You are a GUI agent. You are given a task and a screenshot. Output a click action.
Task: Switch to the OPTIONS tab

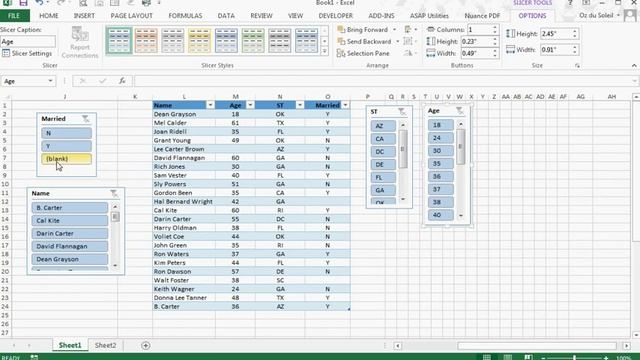(x=532, y=16)
